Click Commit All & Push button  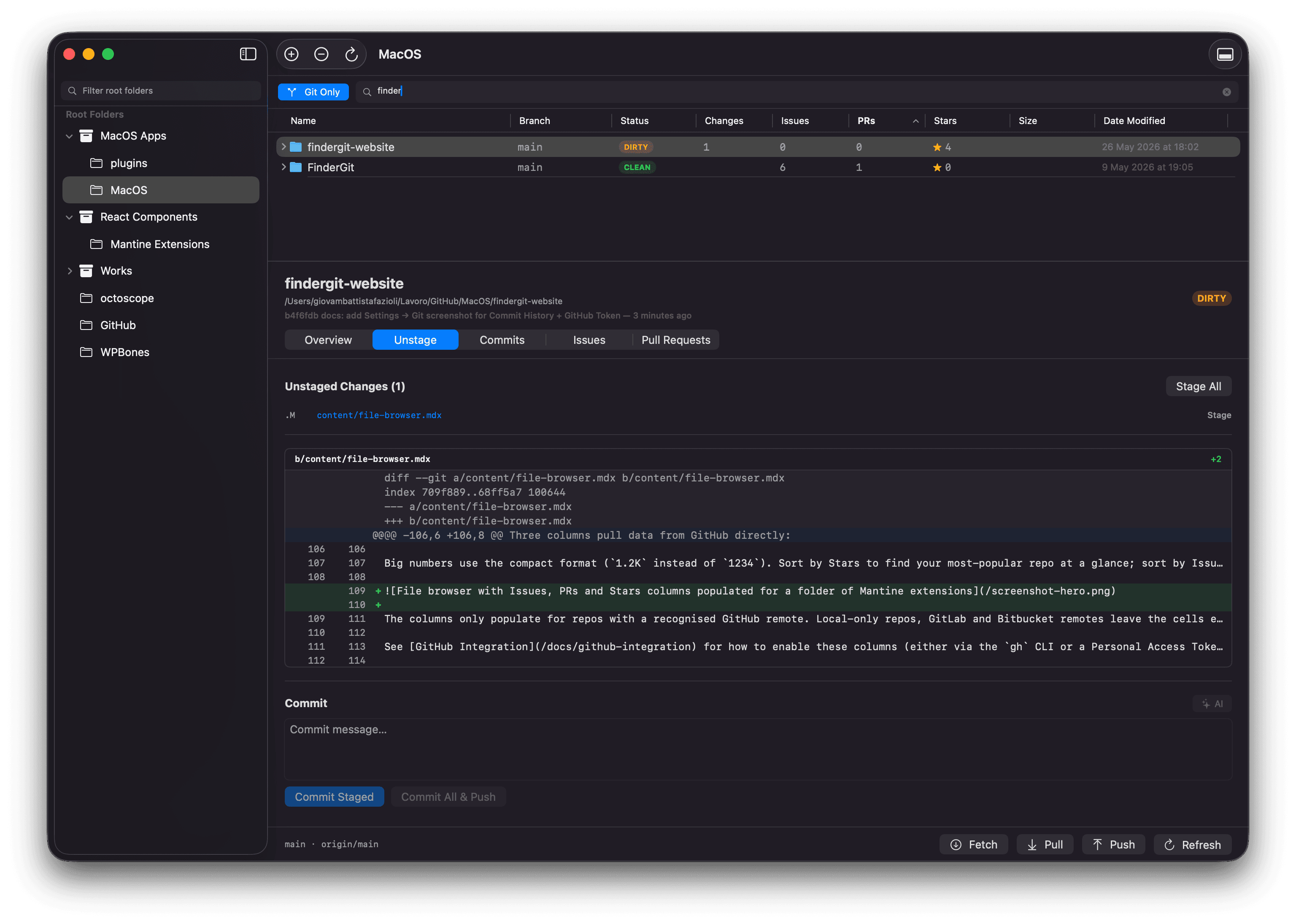click(448, 797)
